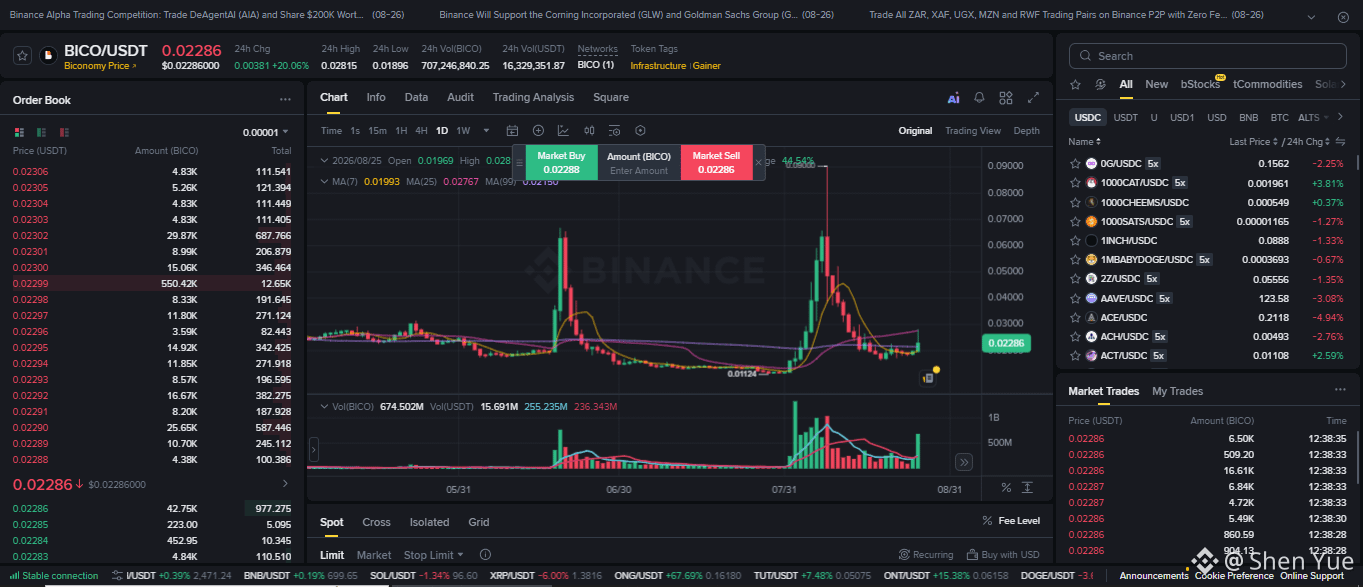Open the hexagon chart settings icon
This screenshot has width=1363, height=587.
click(x=641, y=130)
